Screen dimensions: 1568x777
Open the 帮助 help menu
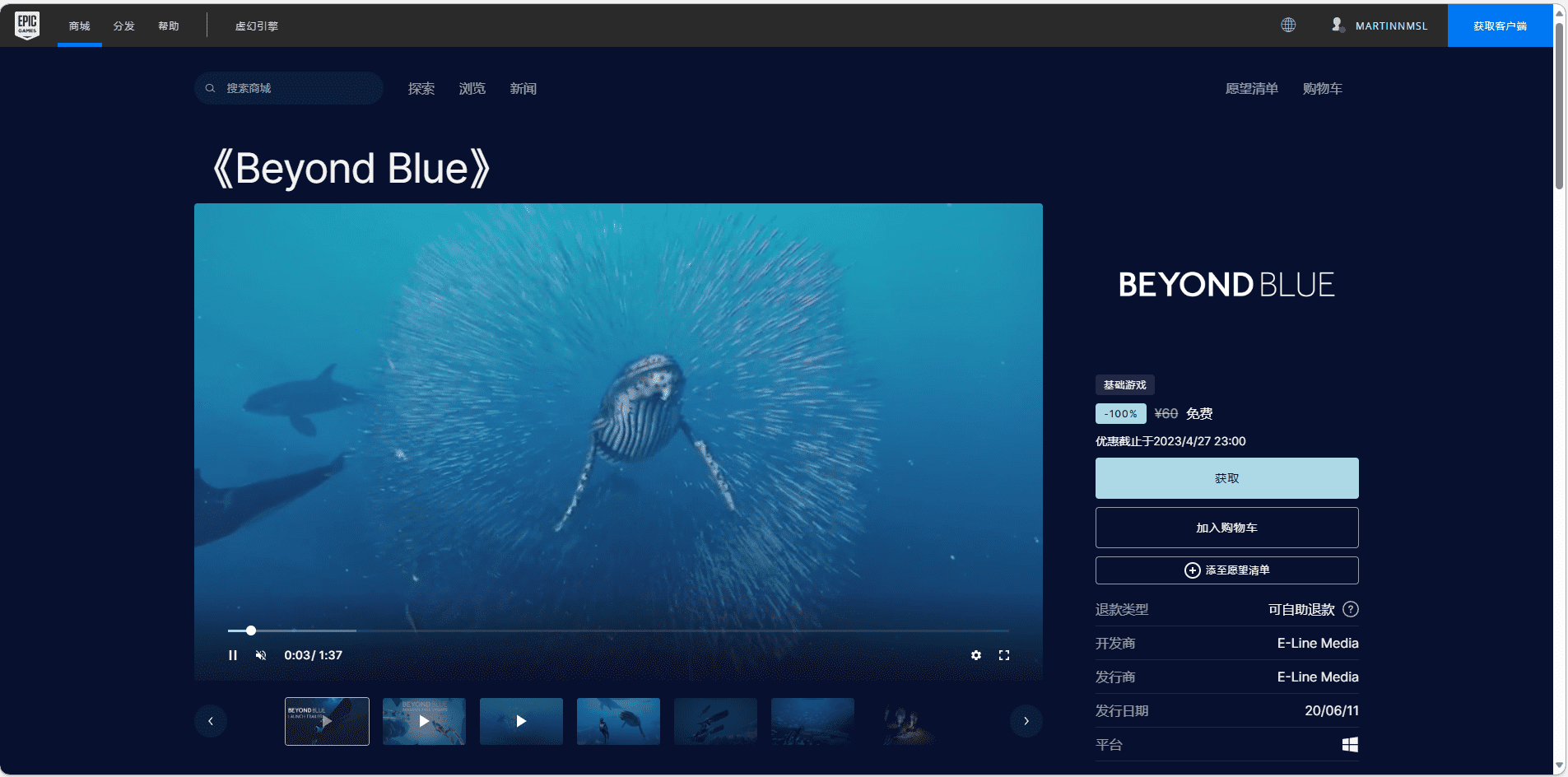[x=169, y=26]
